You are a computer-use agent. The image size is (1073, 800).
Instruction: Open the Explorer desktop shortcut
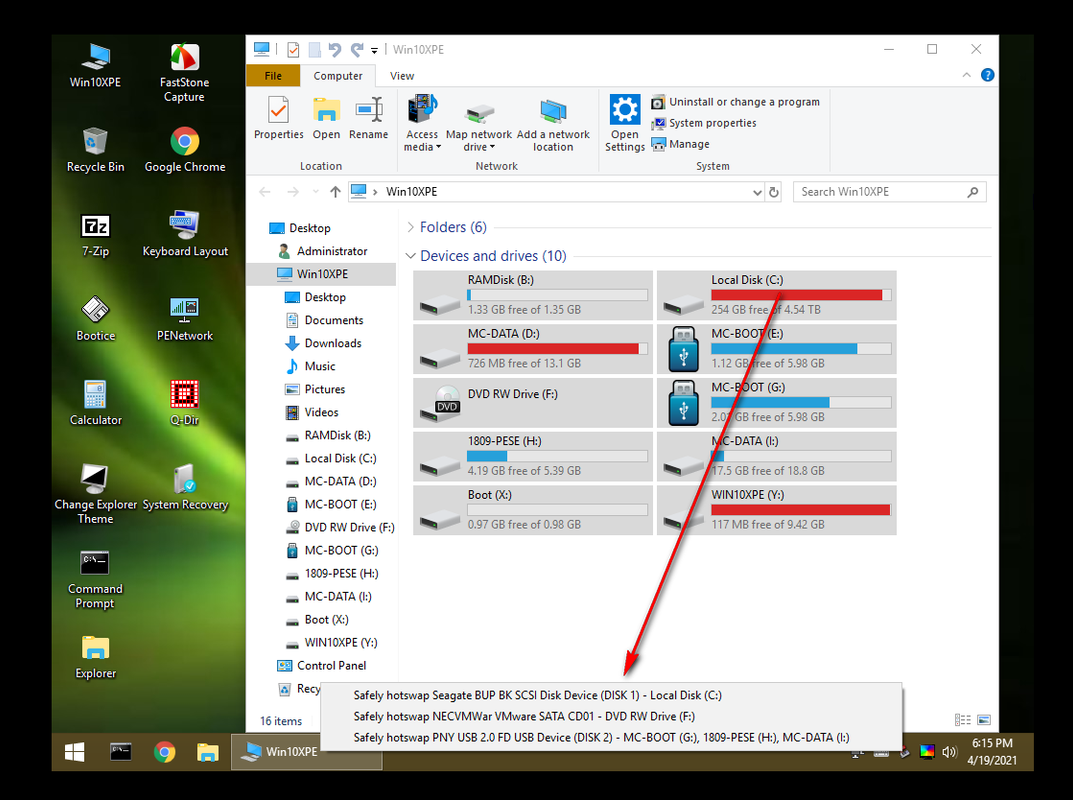click(95, 657)
